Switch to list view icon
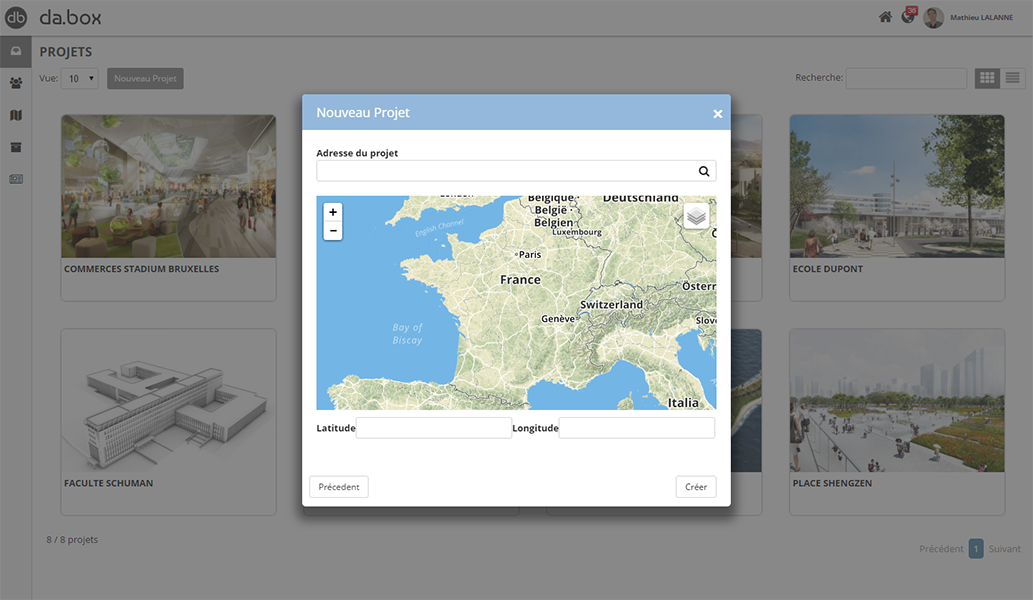The height and width of the screenshot is (600, 1033). tap(1013, 78)
